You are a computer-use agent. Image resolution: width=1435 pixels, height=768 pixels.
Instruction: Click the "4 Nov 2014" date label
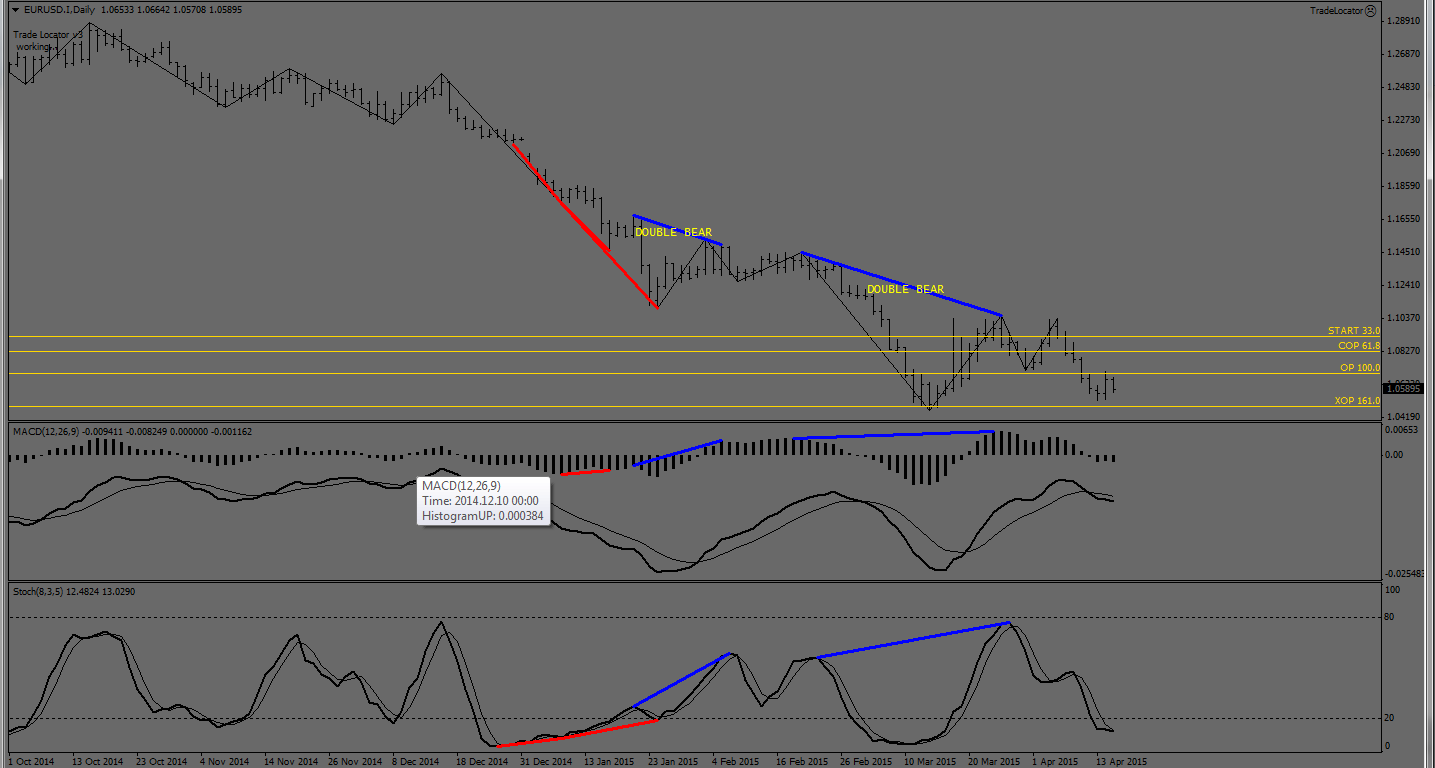pyautogui.click(x=225, y=761)
